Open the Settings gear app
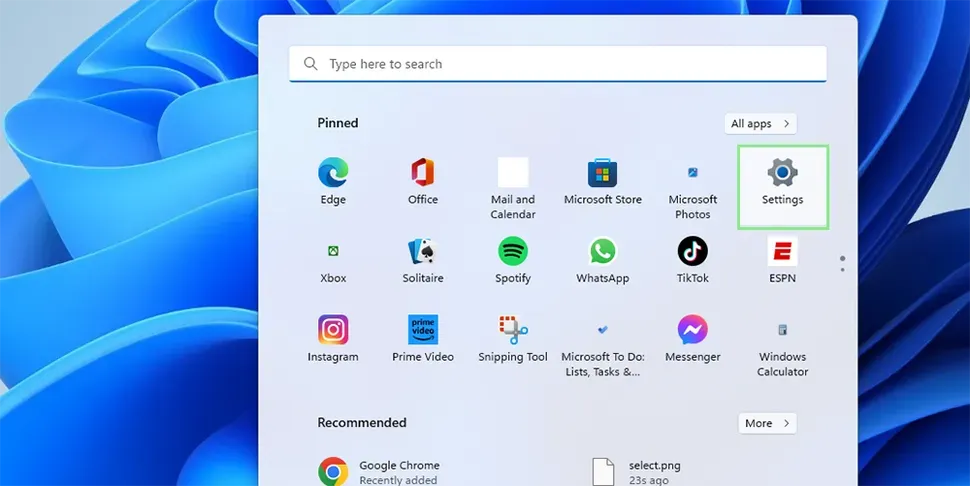Image resolution: width=970 pixels, height=486 pixels. (783, 187)
